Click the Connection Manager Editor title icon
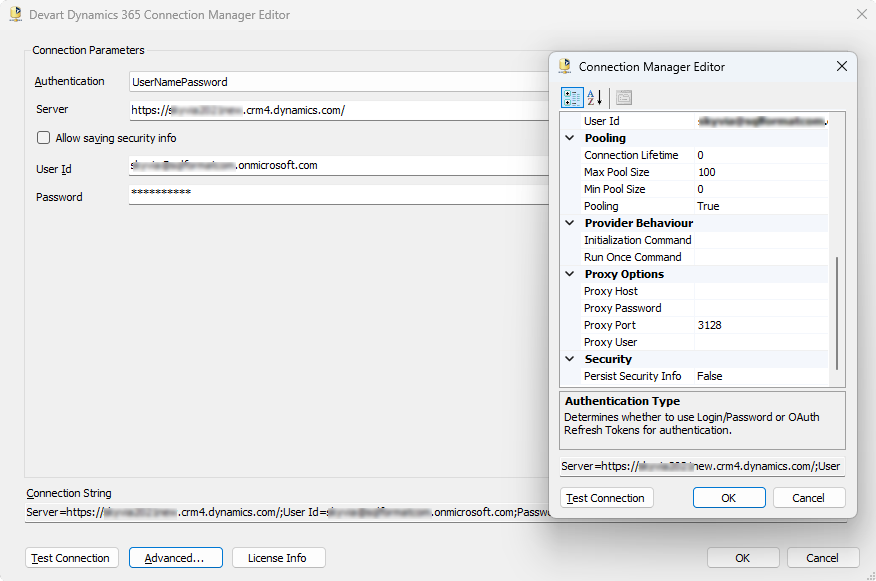The height and width of the screenshot is (581, 876). pyautogui.click(x=565, y=67)
